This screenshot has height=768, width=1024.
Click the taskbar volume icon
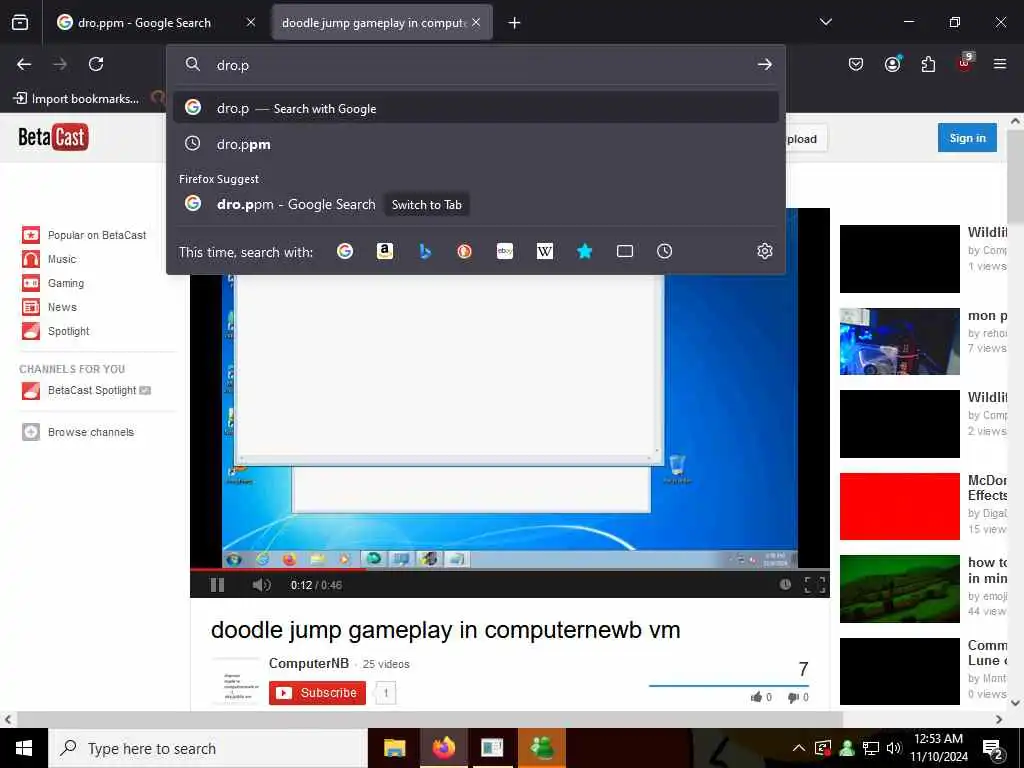pyautogui.click(x=893, y=748)
